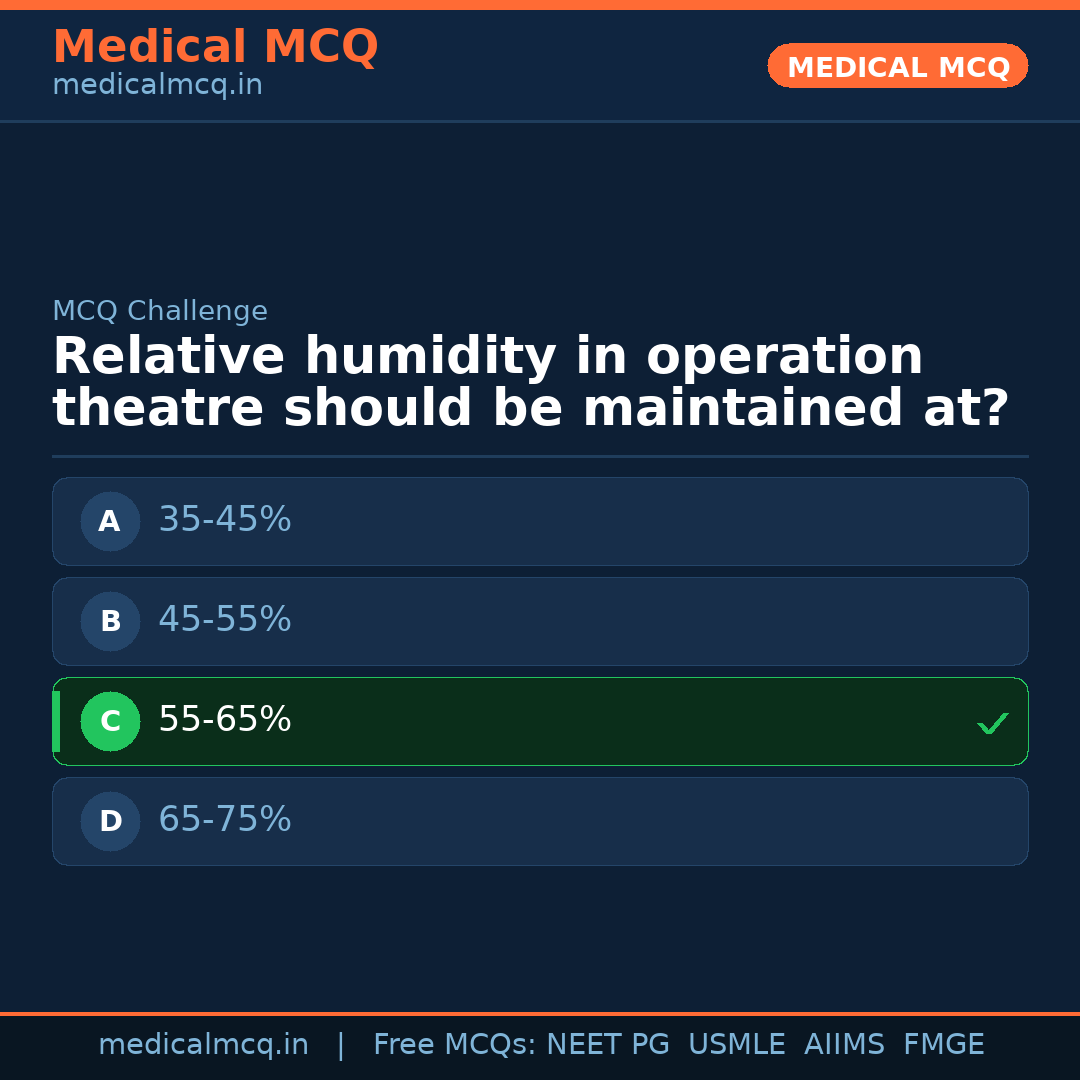Pick the 65-75% answer option

tap(540, 821)
